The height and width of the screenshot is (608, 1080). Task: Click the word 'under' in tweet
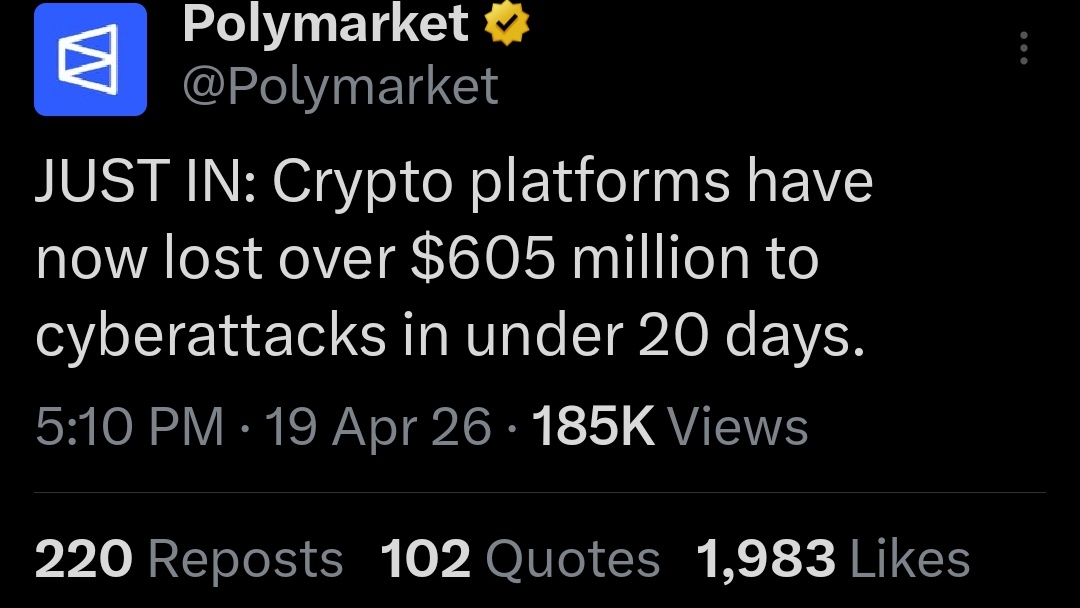[540, 338]
